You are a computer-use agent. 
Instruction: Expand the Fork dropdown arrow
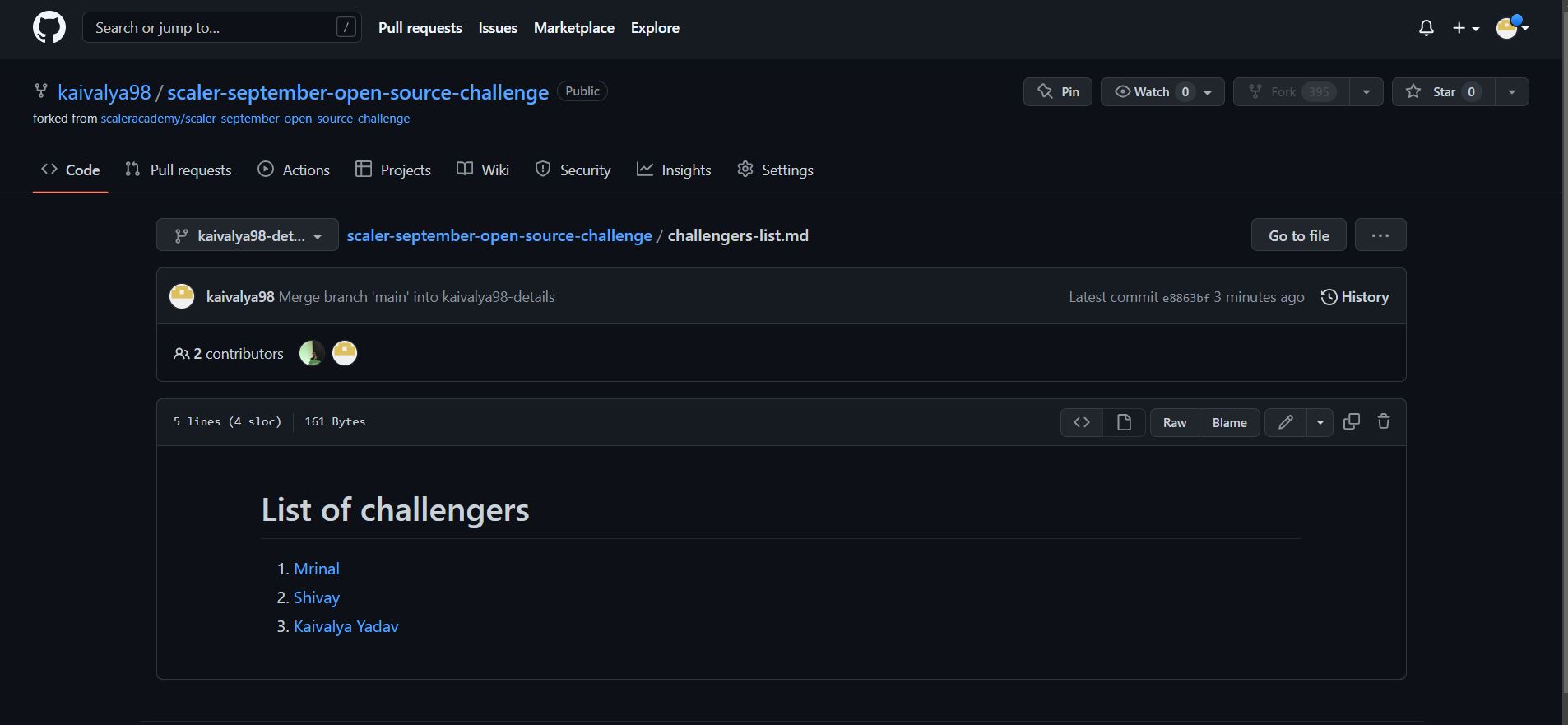tap(1366, 91)
